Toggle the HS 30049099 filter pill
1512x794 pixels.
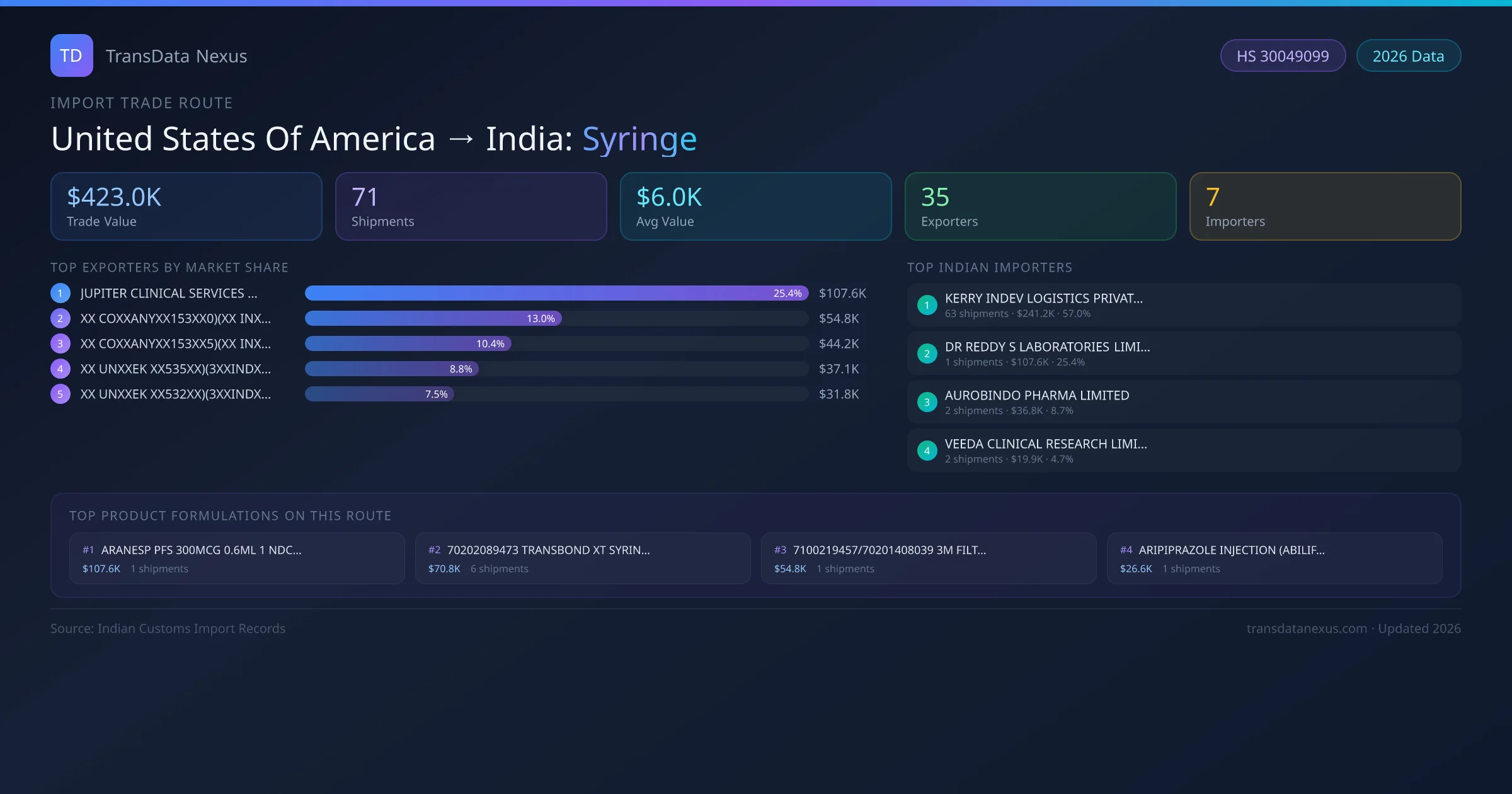(1283, 55)
